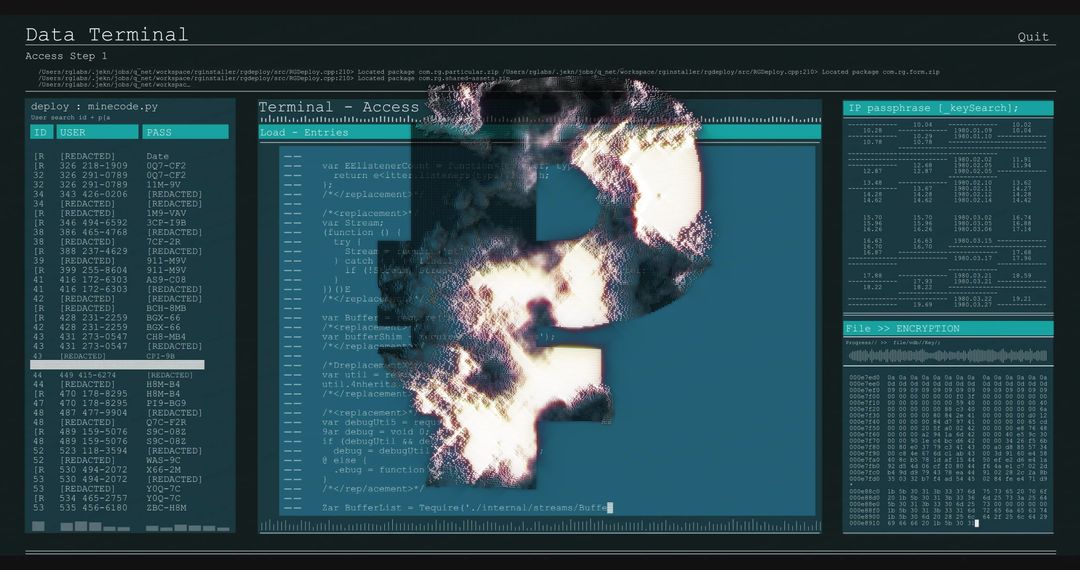Select pass code 11M-9V
The height and width of the screenshot is (570, 1080).
click(x=163, y=184)
